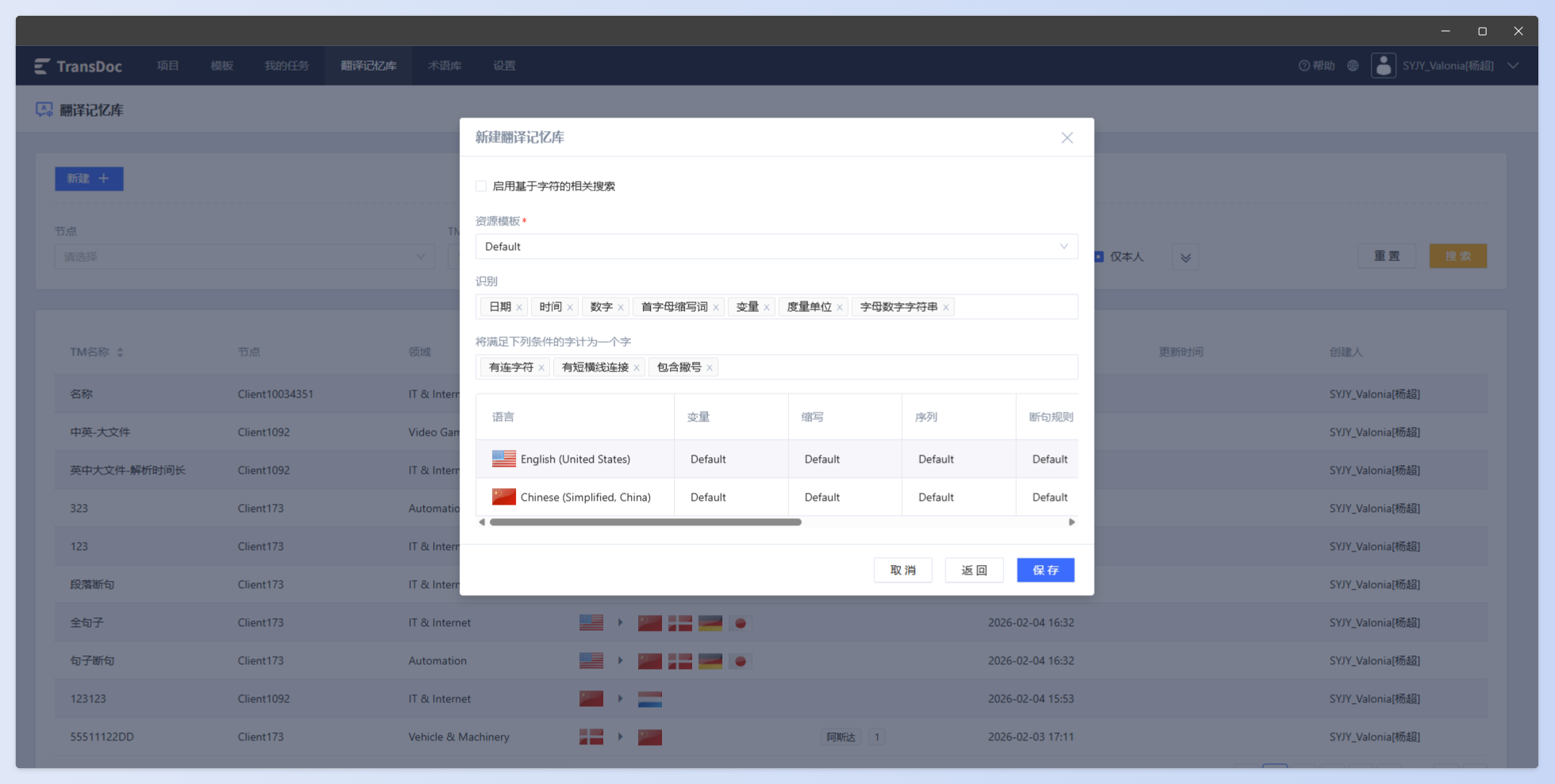Click the user avatar icon
Screen dimensions: 1555x784
pyautogui.click(x=1384, y=66)
